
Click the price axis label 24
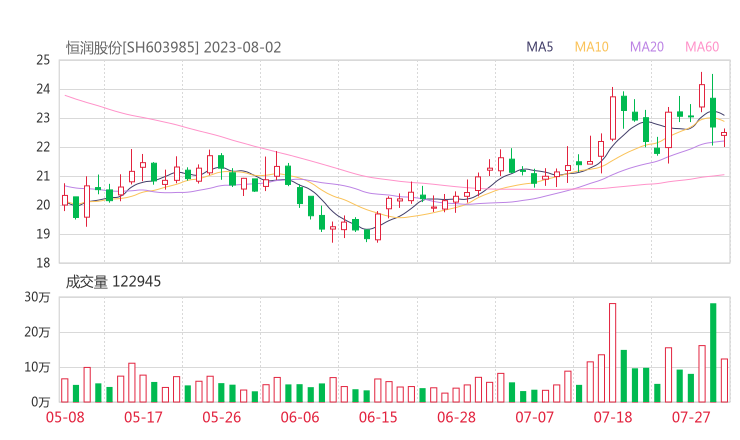[x=43, y=89]
